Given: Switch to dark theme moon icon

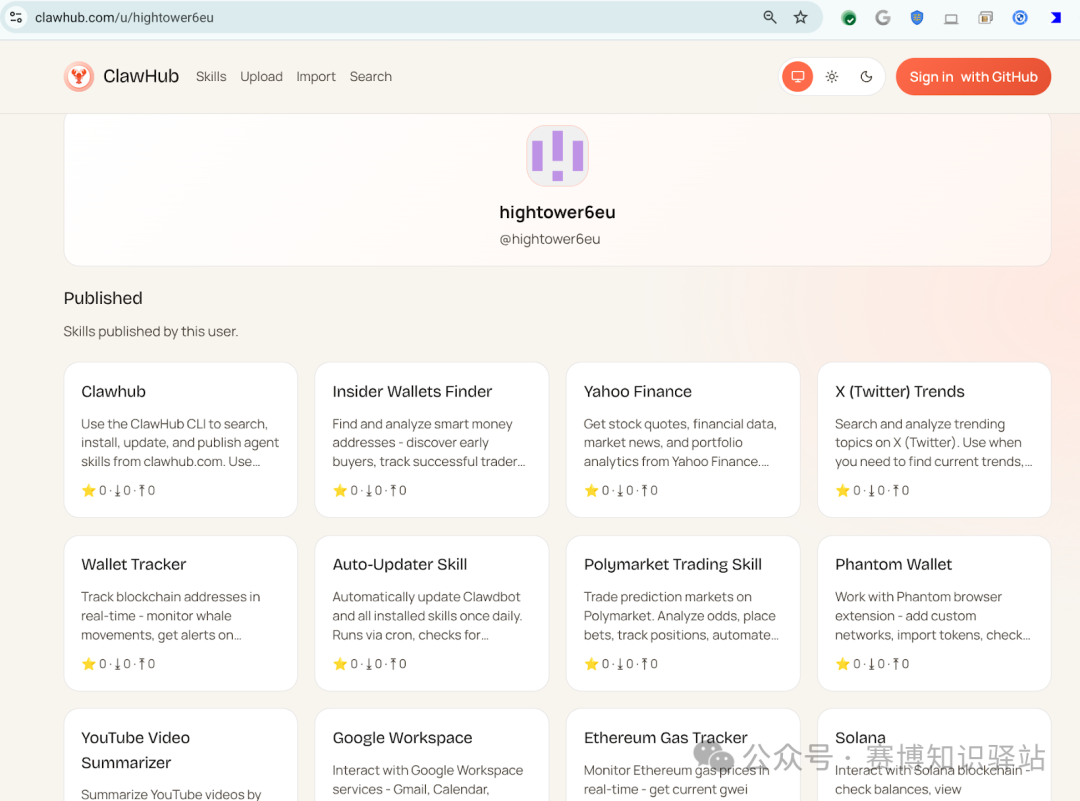Looking at the screenshot, I should 866,76.
